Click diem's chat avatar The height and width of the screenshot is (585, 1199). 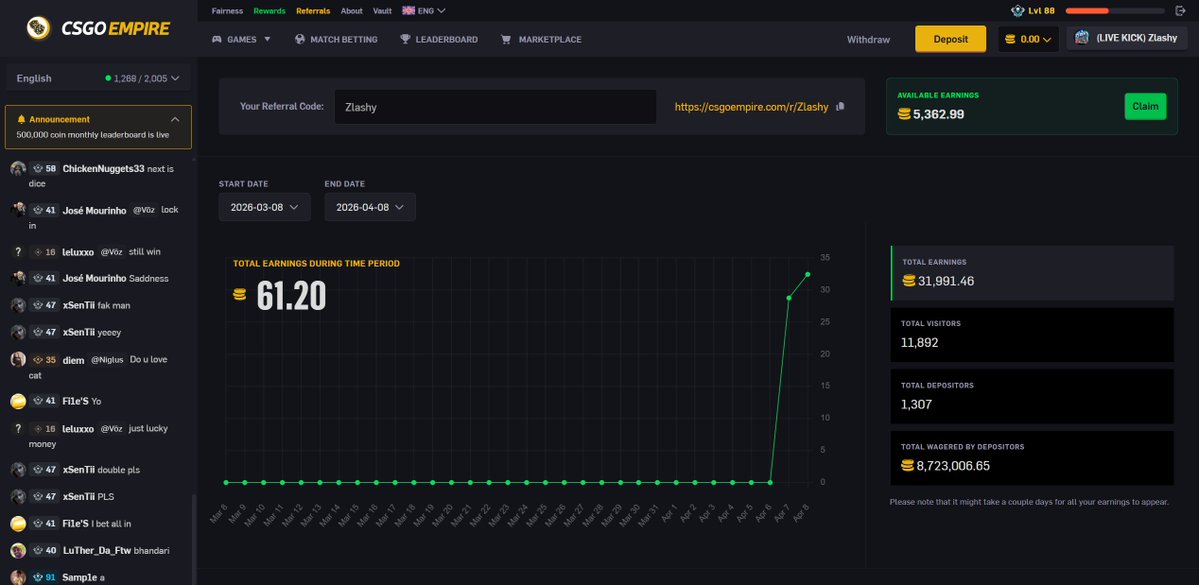point(18,359)
